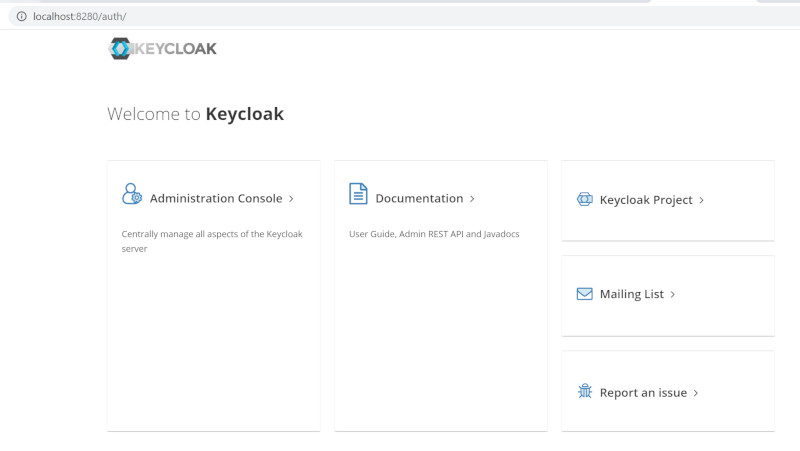This screenshot has width=800, height=451.
Task: Click 'Centrally manage all aspects' description text
Action: pos(212,241)
